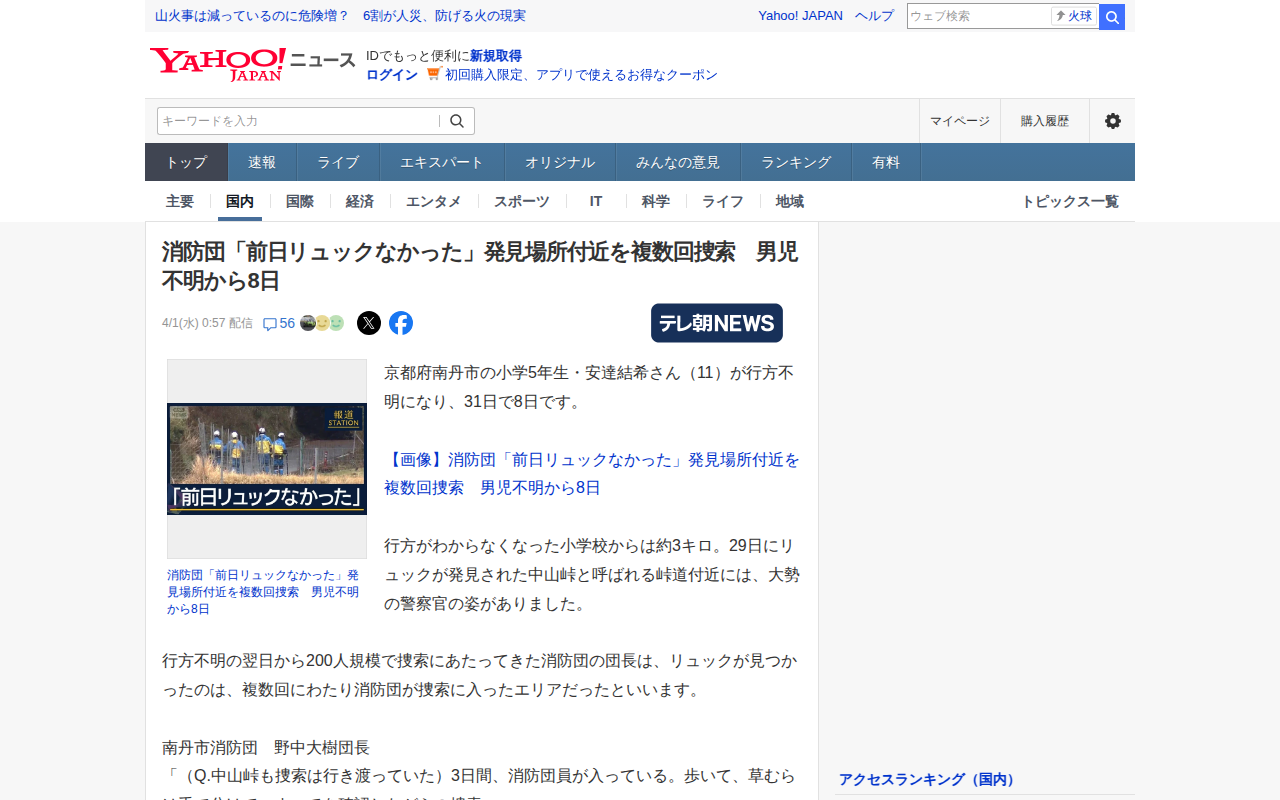
Task: Open トピックス一覧 link
Action: [1070, 201]
